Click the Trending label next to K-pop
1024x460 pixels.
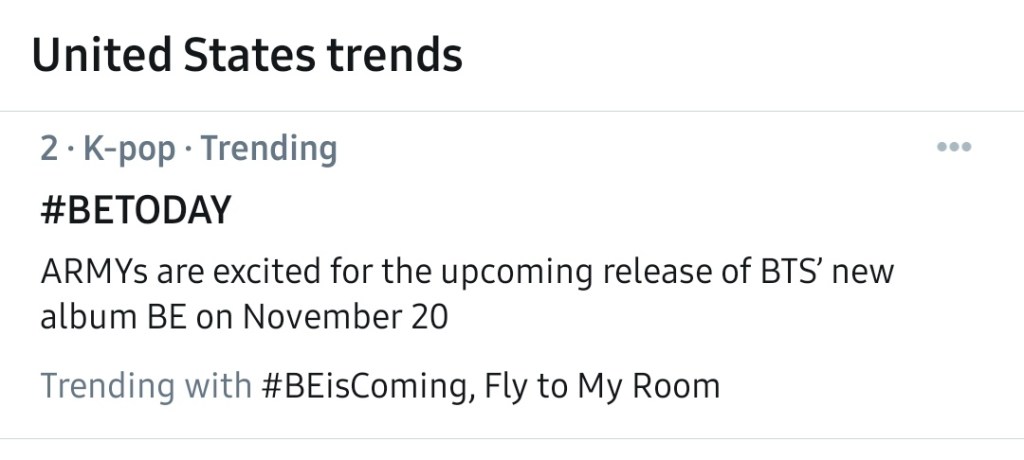tap(269, 149)
